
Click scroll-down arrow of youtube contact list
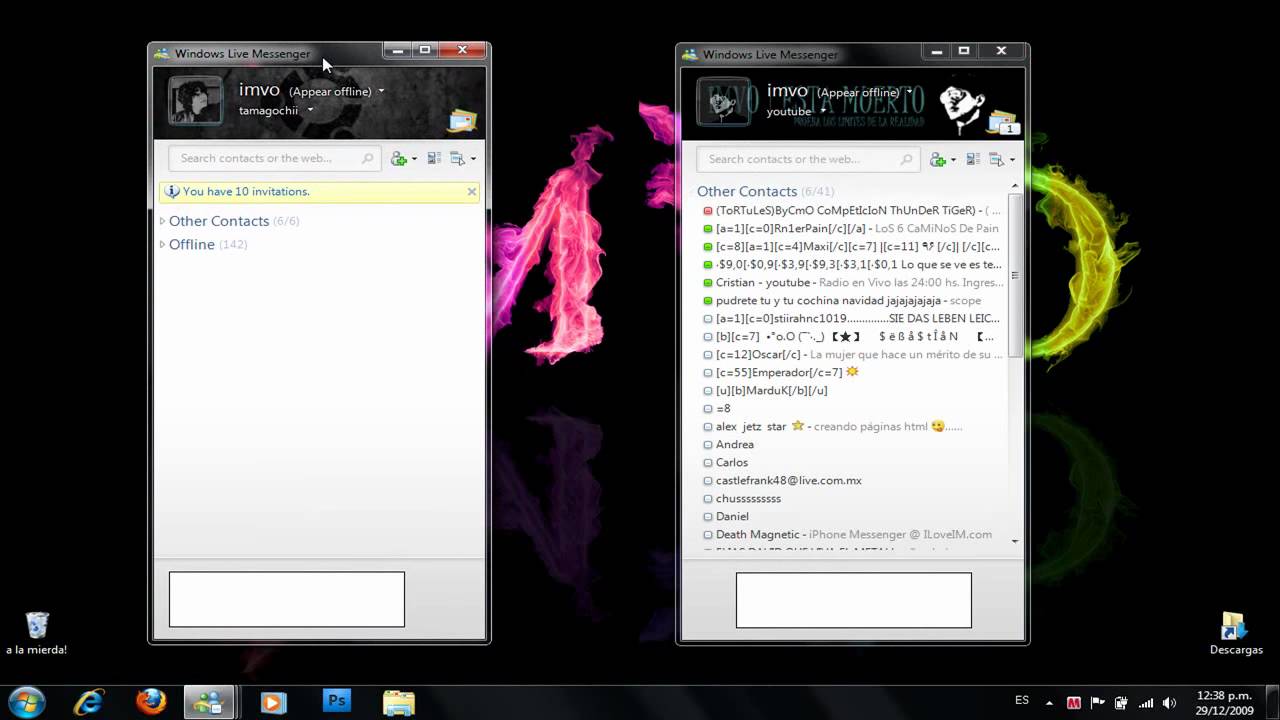1015,541
